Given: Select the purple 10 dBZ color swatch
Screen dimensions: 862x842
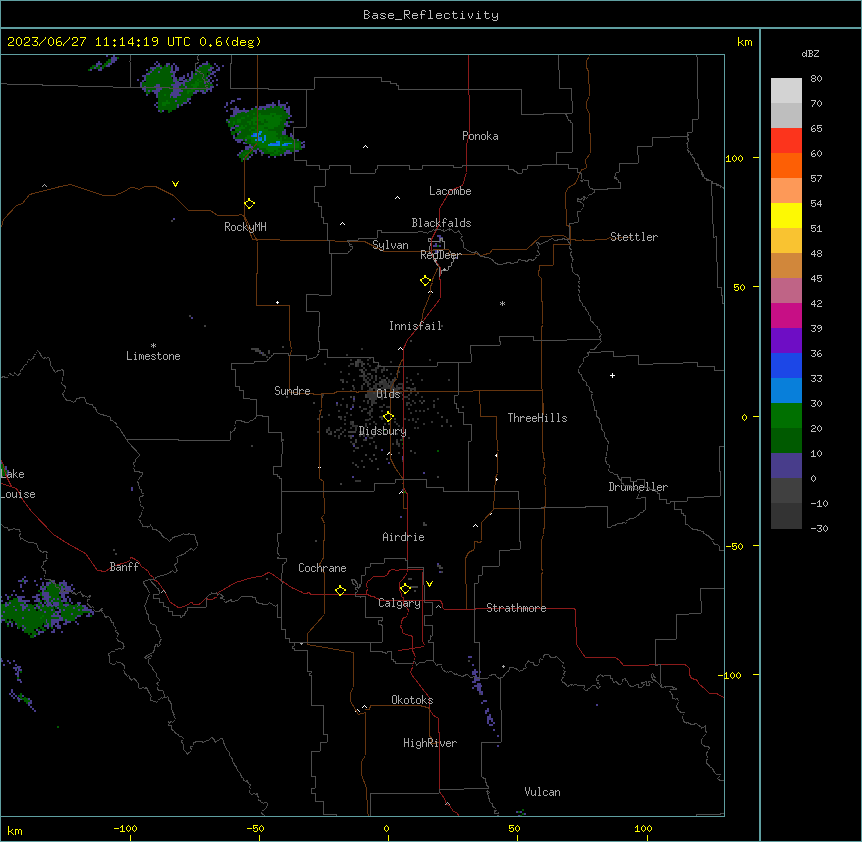Looking at the screenshot, I should (x=786, y=466).
